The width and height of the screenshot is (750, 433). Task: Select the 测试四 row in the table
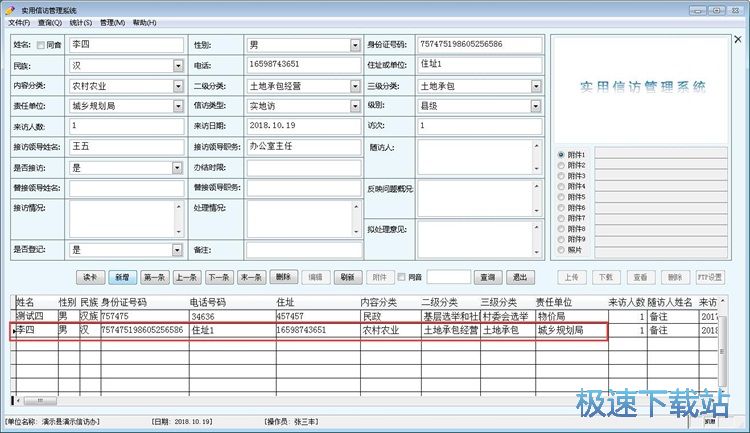(x=366, y=316)
